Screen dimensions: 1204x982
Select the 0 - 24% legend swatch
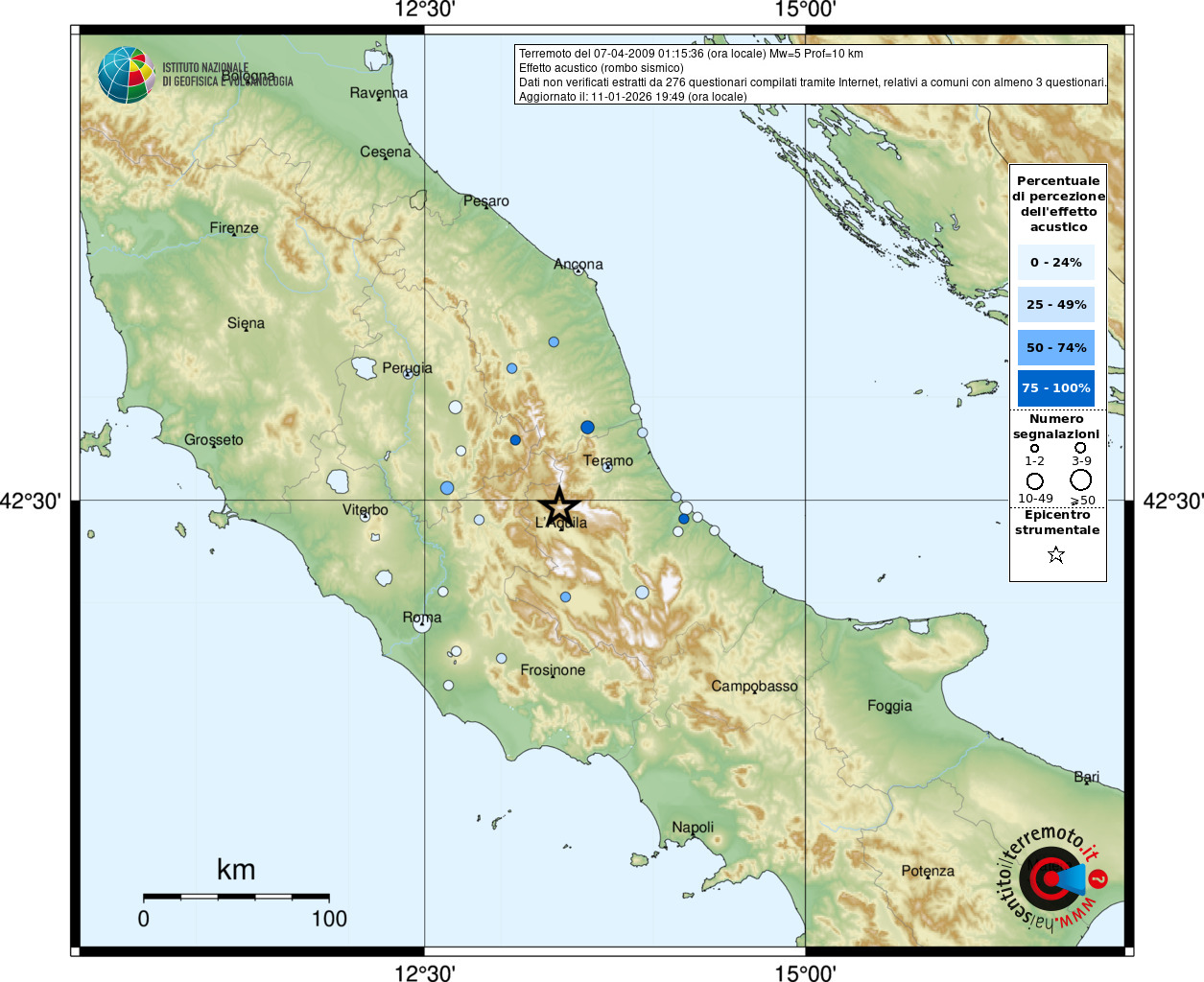point(1055,262)
